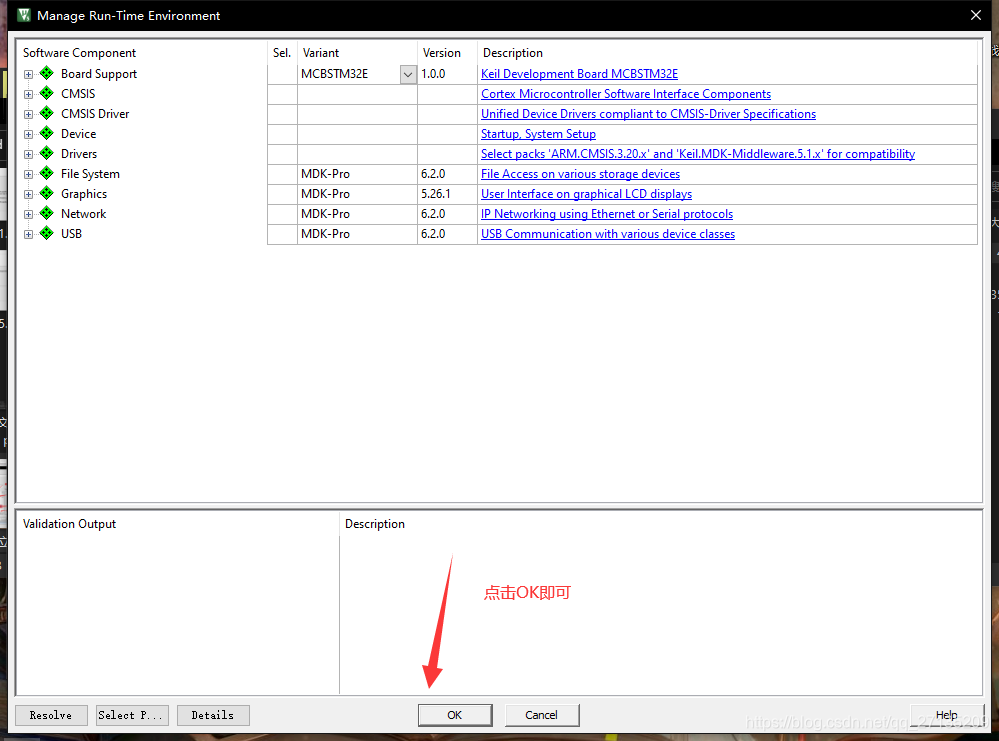This screenshot has width=999, height=741.
Task: Expand the Drivers tree node
Action: pos(28,154)
